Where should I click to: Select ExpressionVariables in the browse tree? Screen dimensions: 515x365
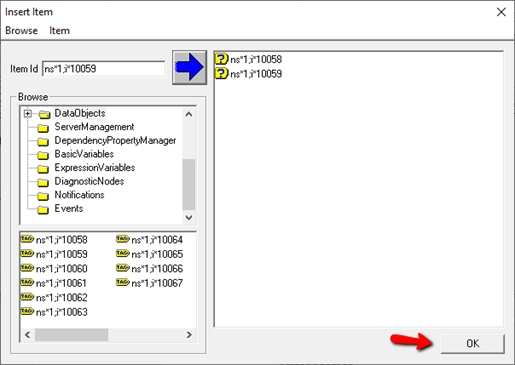point(95,168)
